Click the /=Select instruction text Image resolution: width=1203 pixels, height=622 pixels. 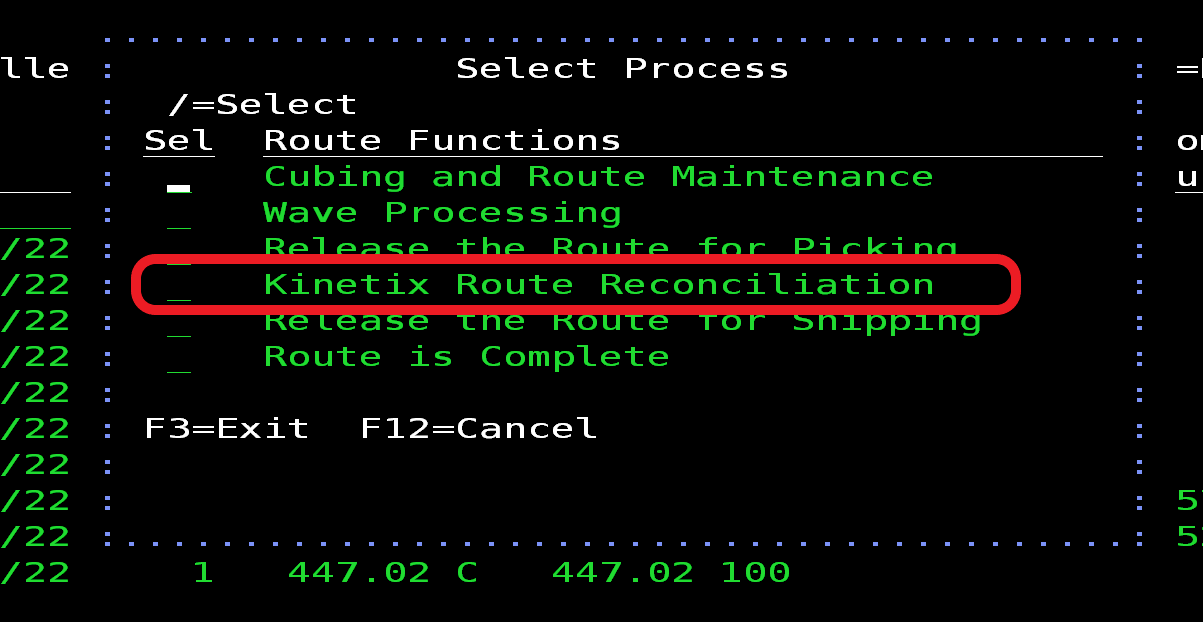[262, 105]
